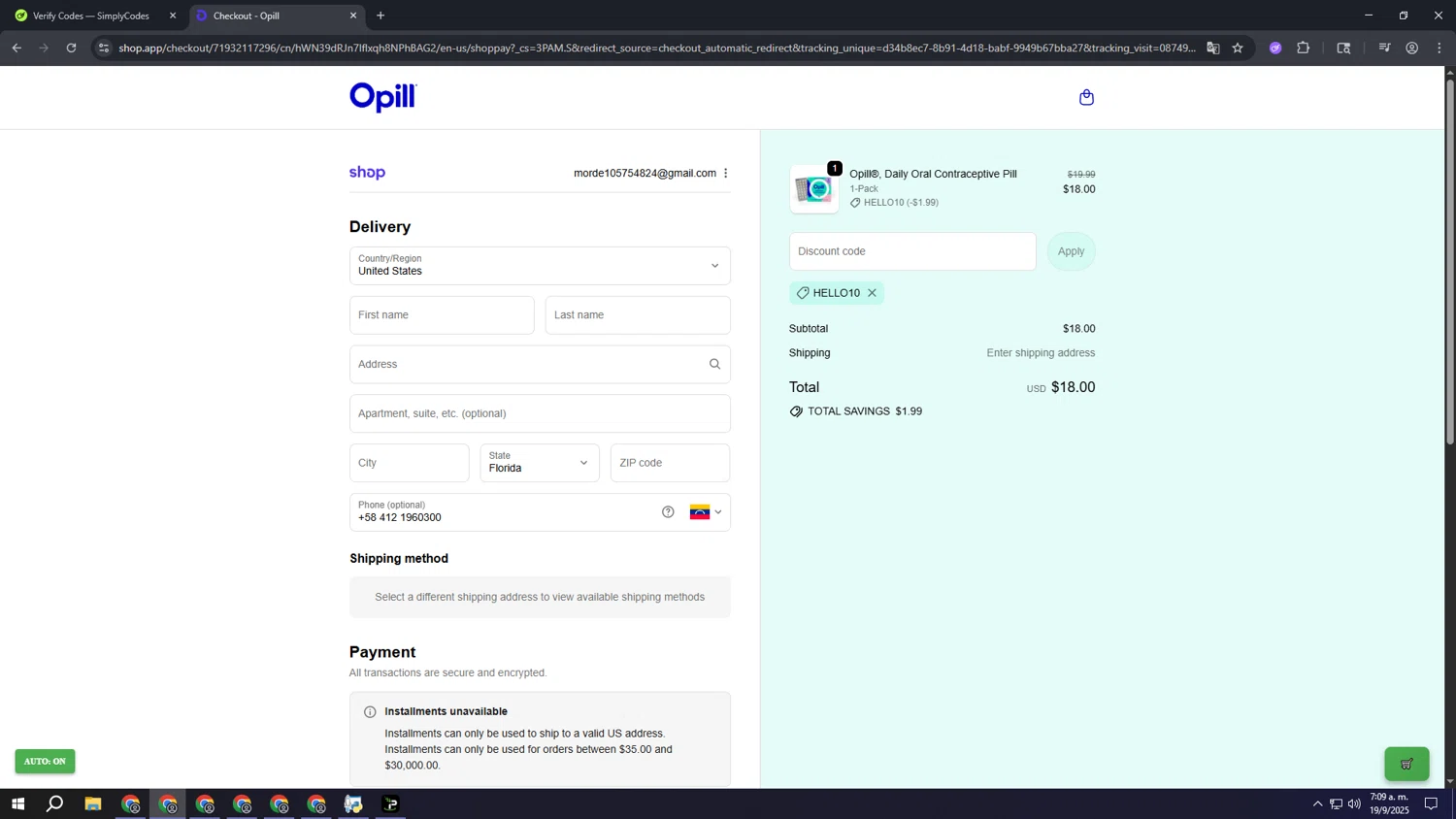Viewport: 1456px width, 819px height.
Task: Click the Installments unavailable info icon
Action: [x=370, y=712]
